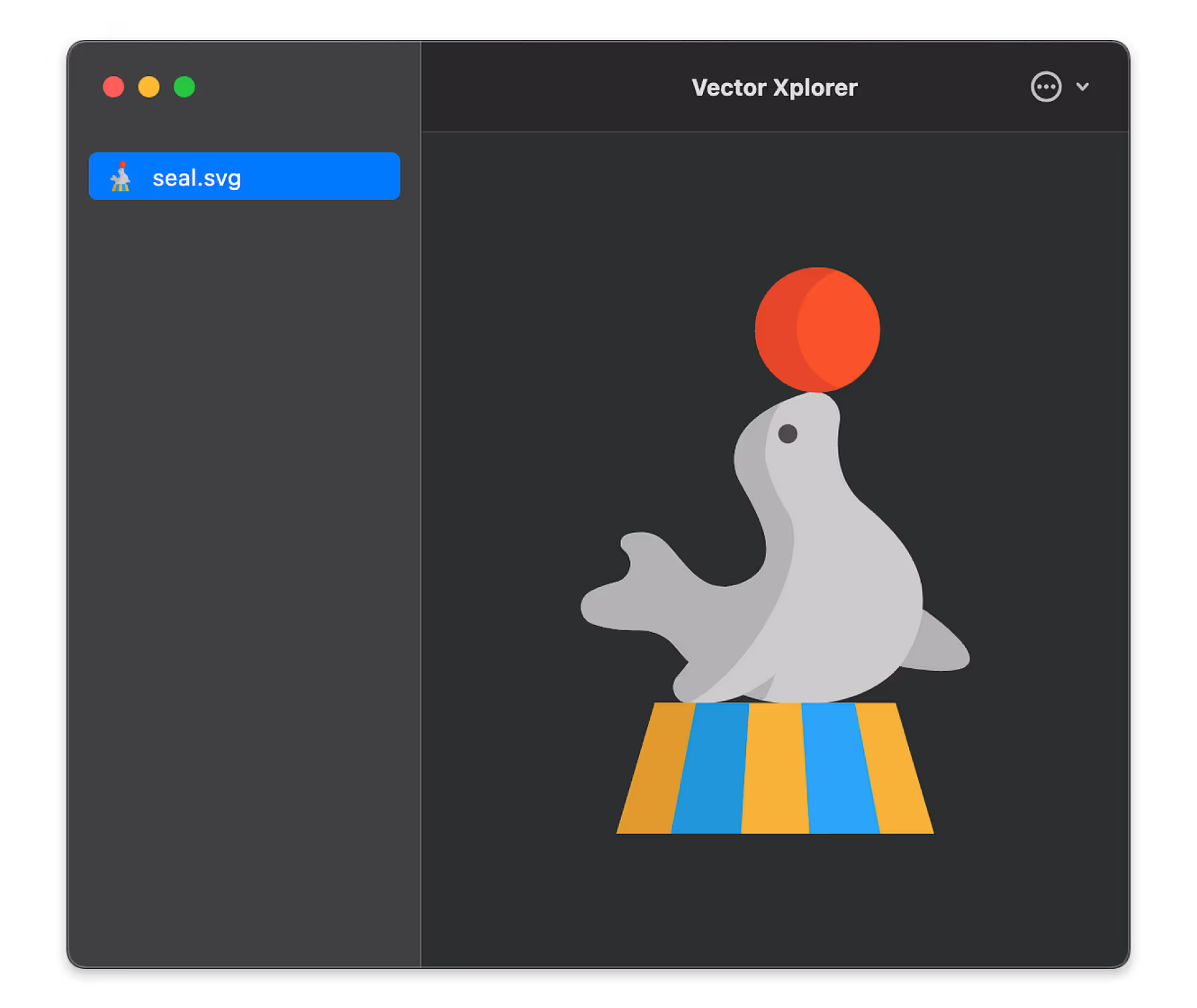Viewport: 1197px width, 1008px height.
Task: Click the seal image preview
Action: pyautogui.click(x=775, y=551)
